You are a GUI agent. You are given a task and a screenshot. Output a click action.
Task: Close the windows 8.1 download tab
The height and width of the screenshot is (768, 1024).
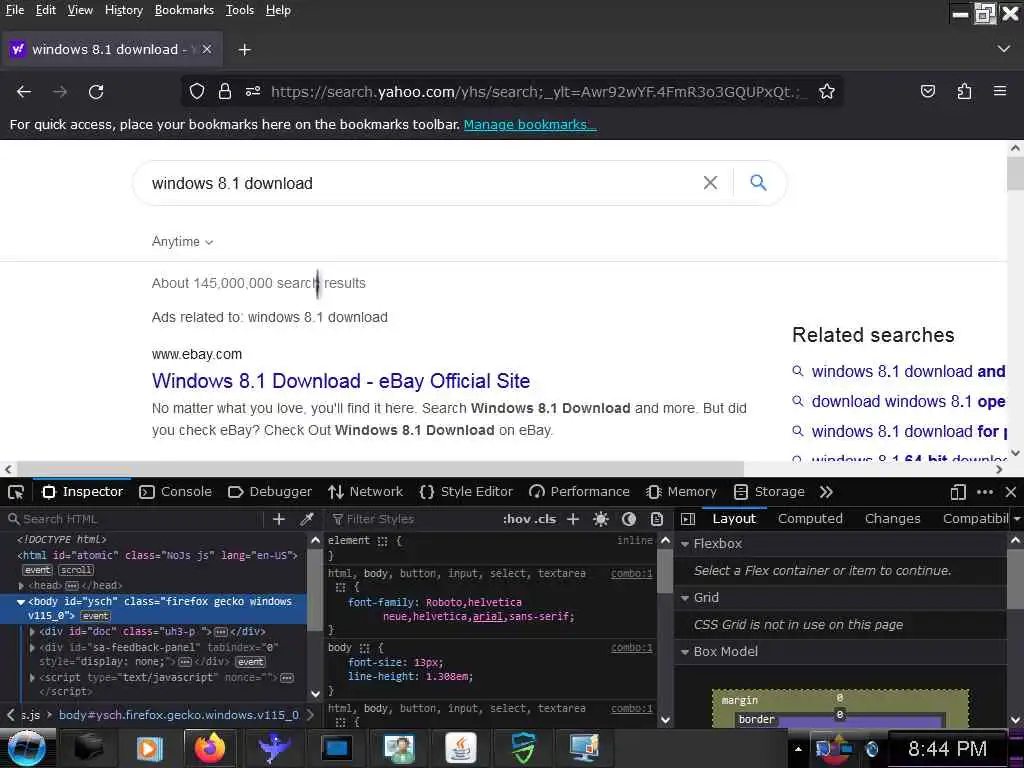[x=206, y=49]
